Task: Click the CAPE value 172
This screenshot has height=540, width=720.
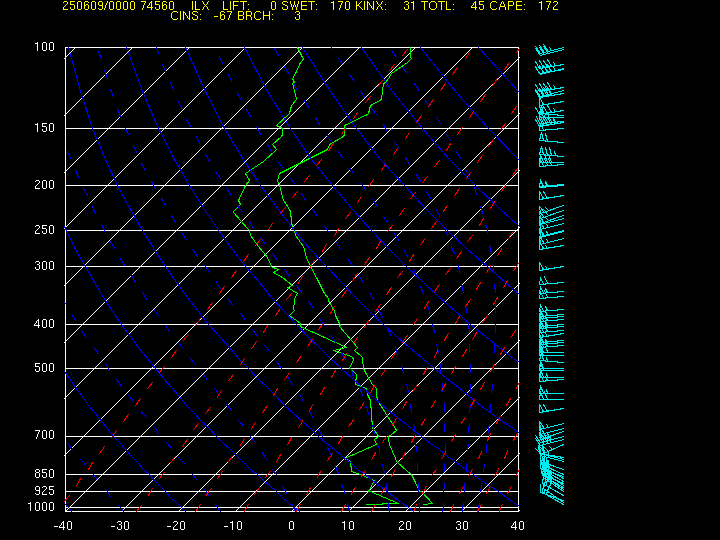Action: point(549,6)
